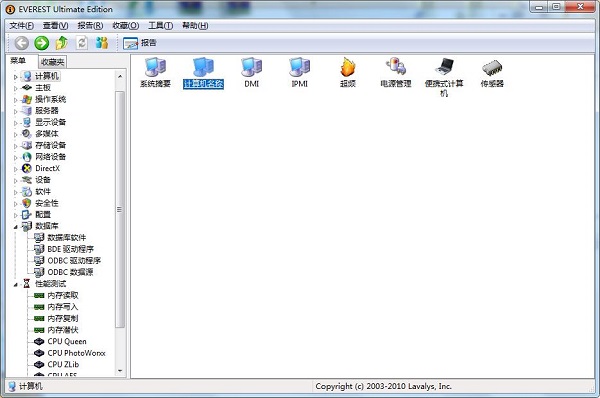Viewport: 600px width, 398px height.
Task: Open the 报告(R) menu
Action: click(90, 26)
